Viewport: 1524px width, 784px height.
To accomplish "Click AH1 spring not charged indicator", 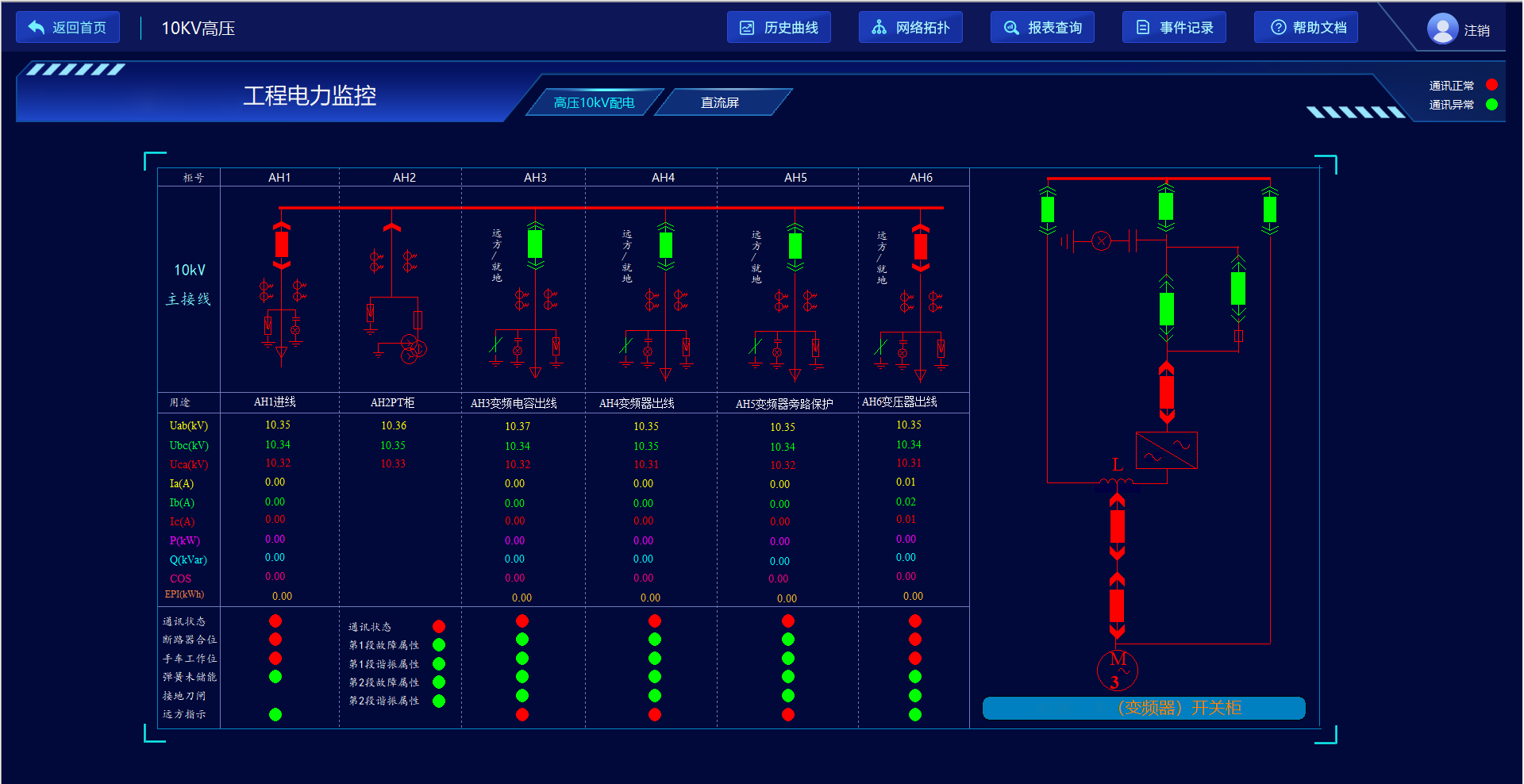I will click(275, 677).
